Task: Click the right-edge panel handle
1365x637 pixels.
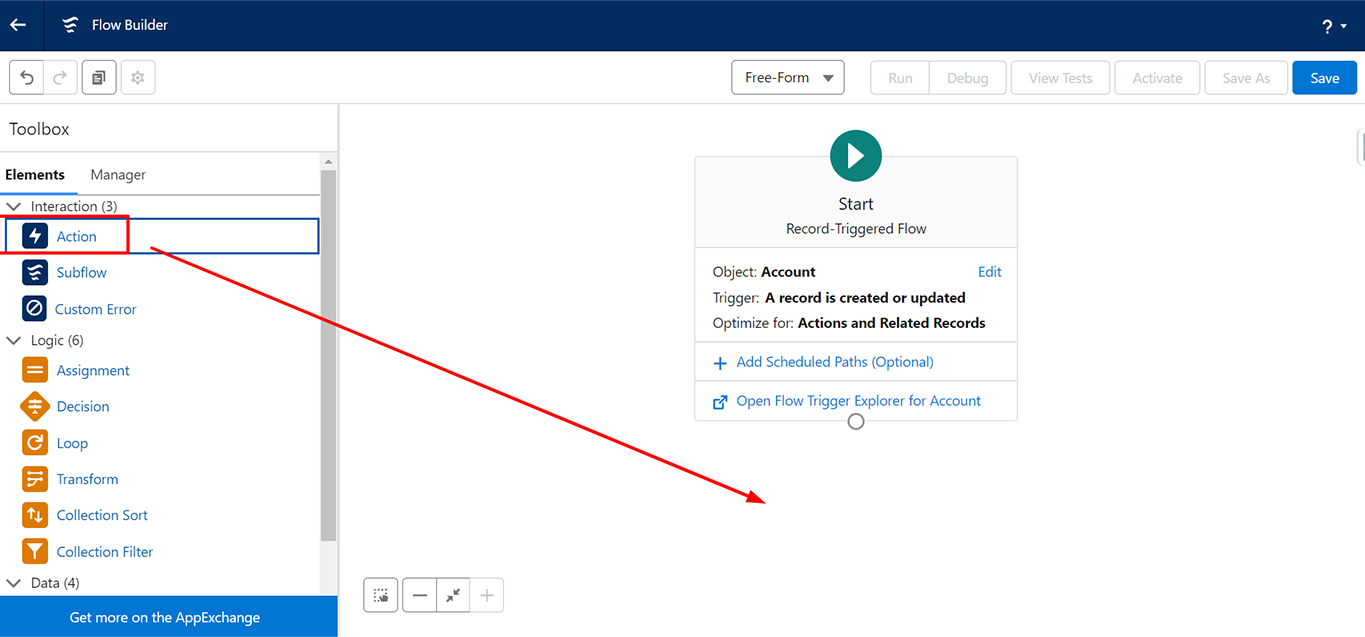Action: (x=1361, y=146)
